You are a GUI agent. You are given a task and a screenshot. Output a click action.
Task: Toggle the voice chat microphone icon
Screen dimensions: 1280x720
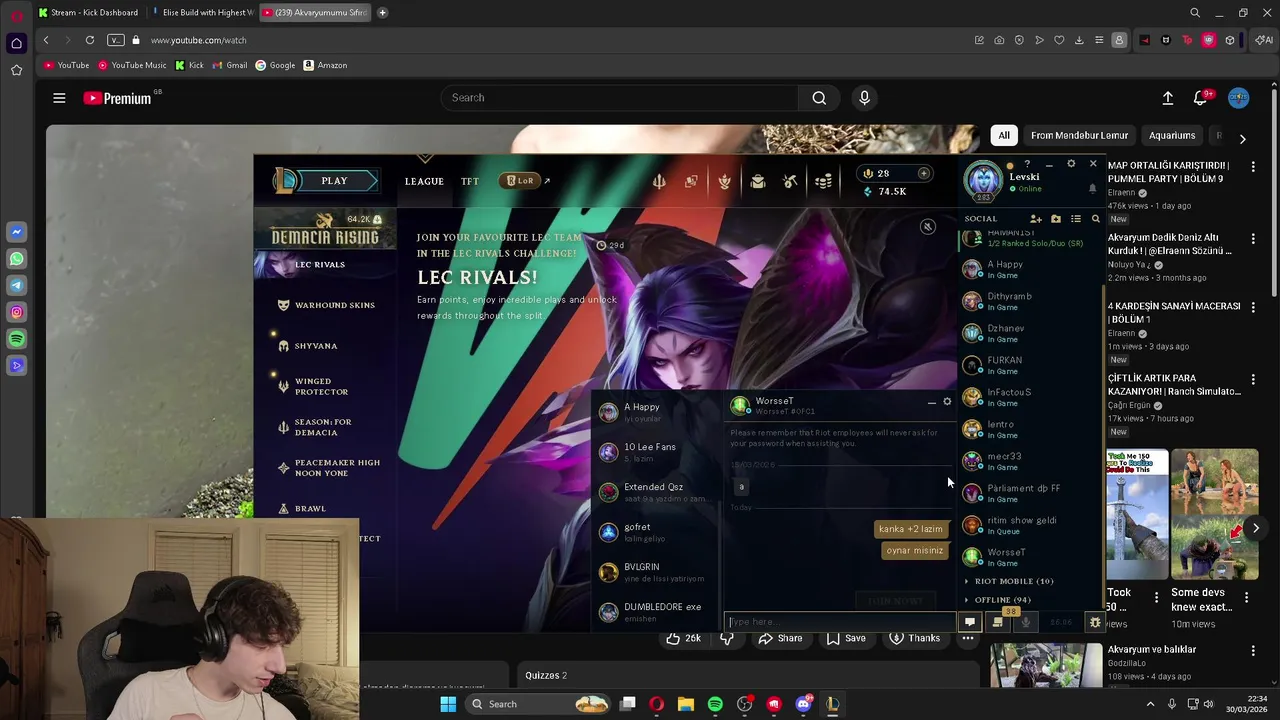(1025, 622)
